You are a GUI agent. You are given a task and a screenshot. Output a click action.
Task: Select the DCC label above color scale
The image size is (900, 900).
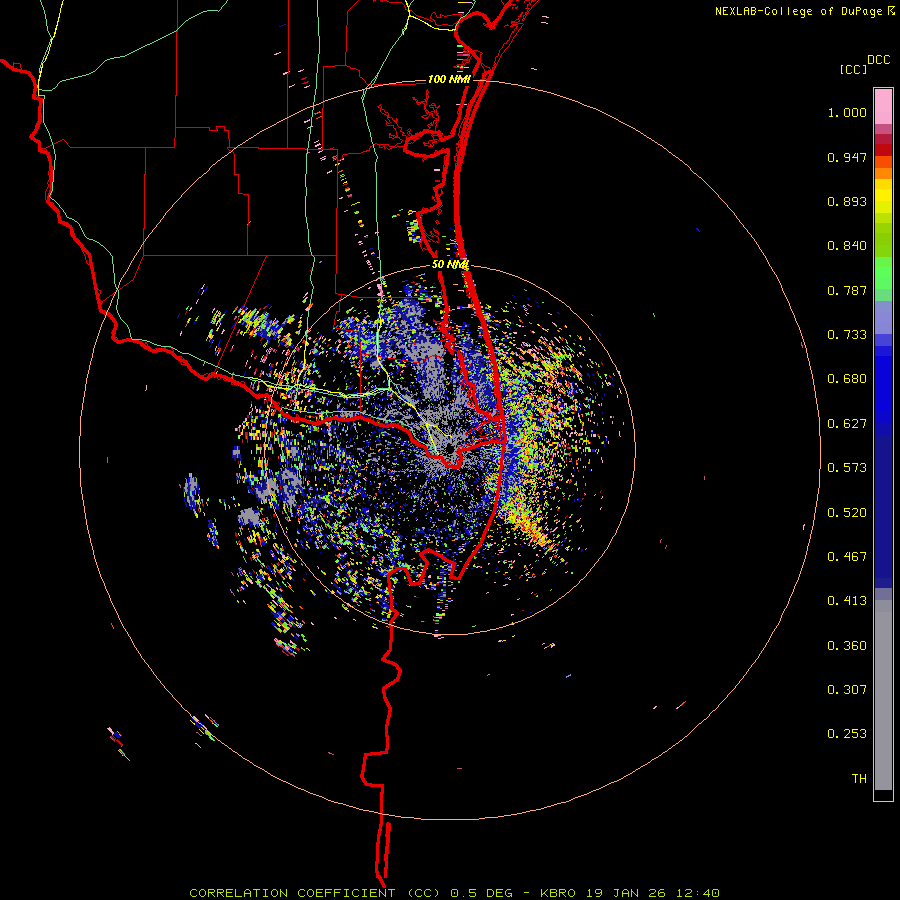click(x=879, y=60)
